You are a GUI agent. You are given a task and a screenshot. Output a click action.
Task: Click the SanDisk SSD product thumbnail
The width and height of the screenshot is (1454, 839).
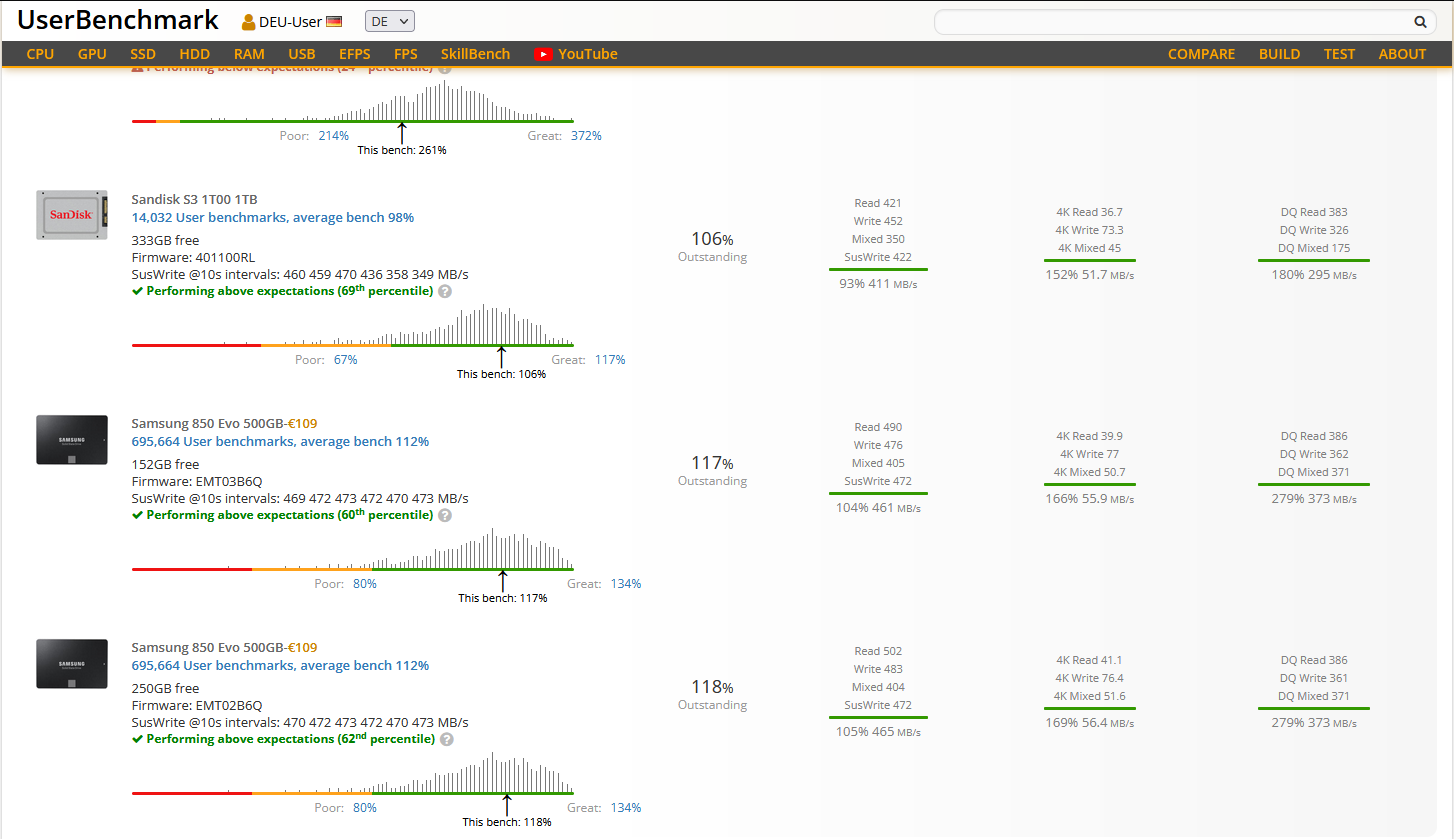(71, 215)
